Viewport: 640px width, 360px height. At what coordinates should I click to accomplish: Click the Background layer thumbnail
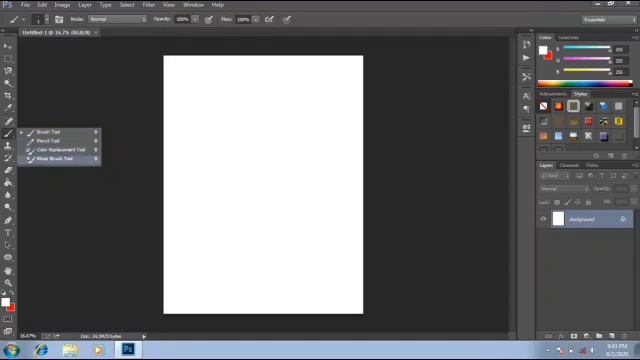pyautogui.click(x=558, y=219)
